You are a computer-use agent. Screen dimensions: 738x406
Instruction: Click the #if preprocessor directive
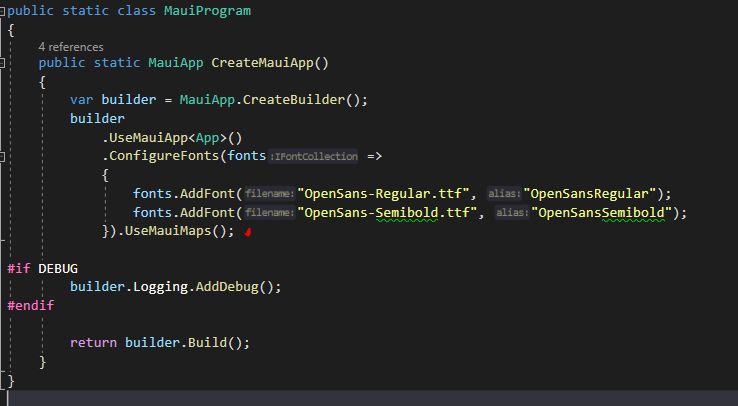pyautogui.click(x=19, y=269)
